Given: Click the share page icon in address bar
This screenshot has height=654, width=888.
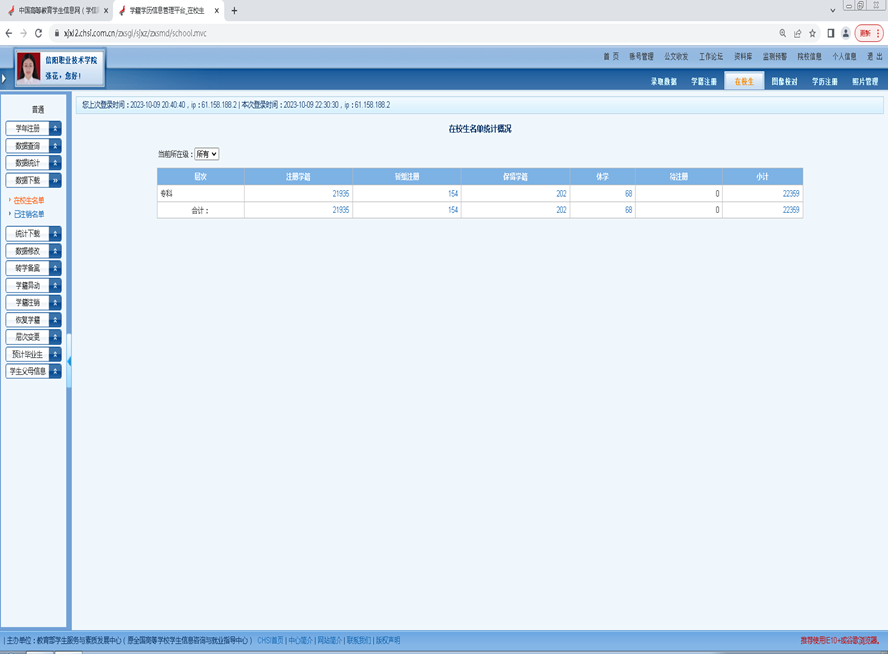Looking at the screenshot, I should click(798, 33).
